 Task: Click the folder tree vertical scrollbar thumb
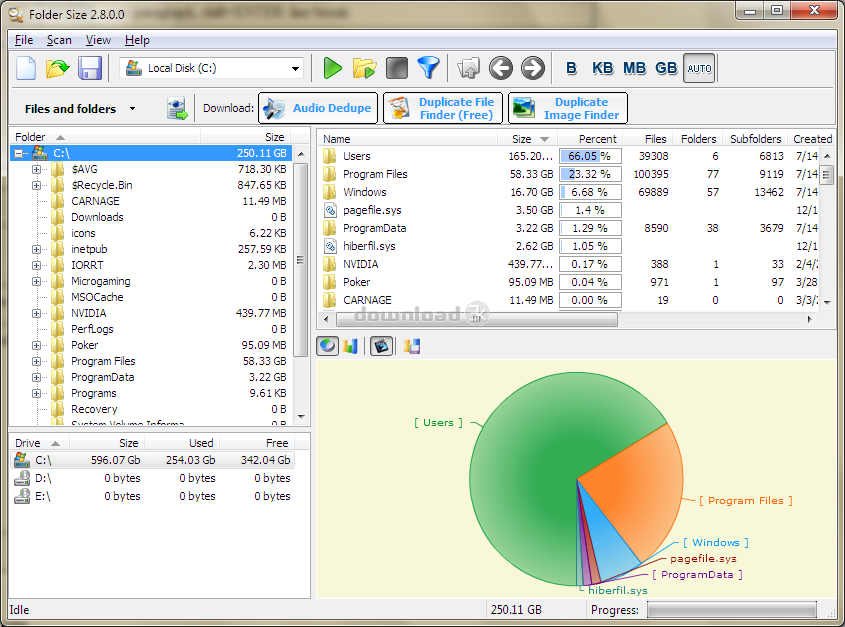tap(301, 260)
